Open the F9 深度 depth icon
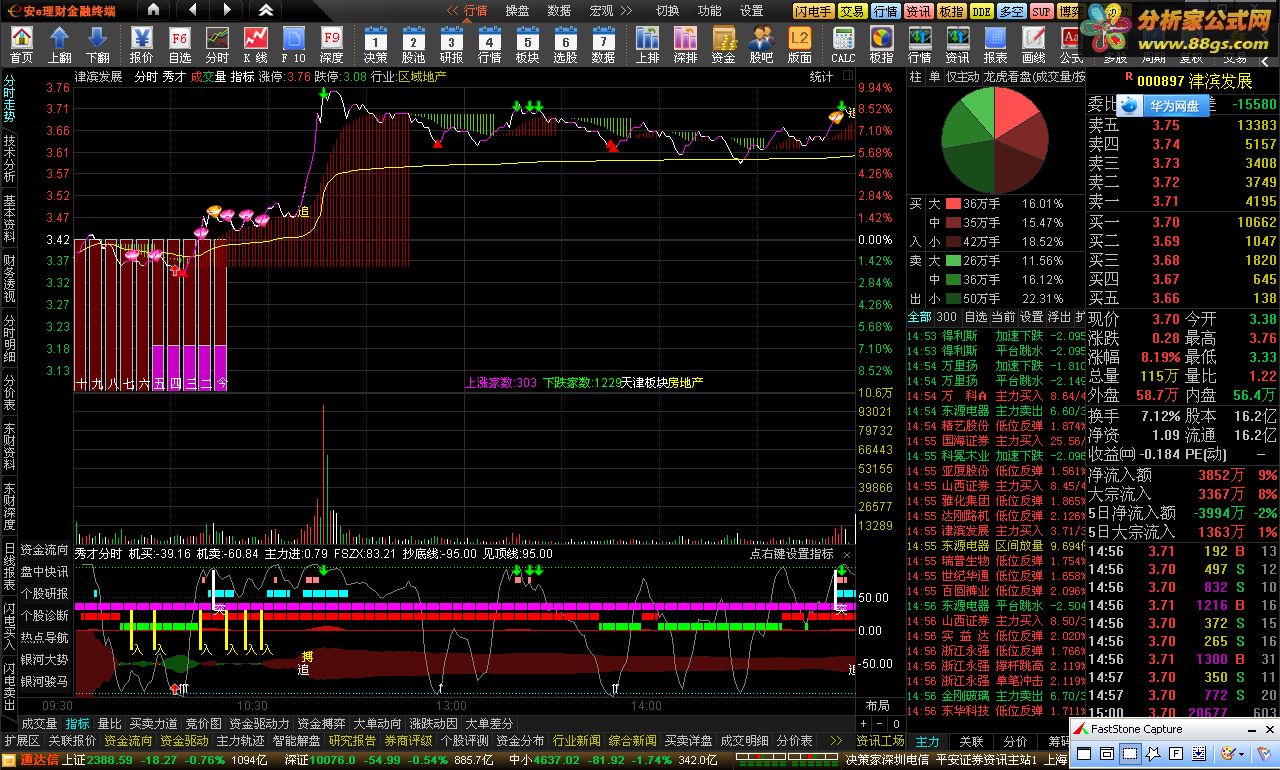The image size is (1280, 770). (x=331, y=44)
